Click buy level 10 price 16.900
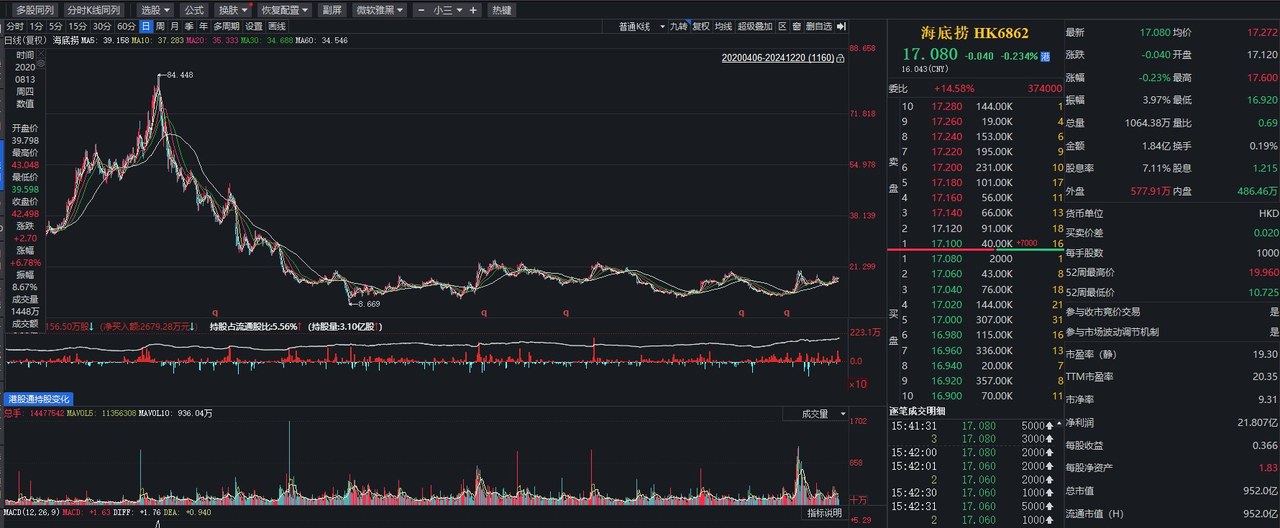 tap(946, 396)
